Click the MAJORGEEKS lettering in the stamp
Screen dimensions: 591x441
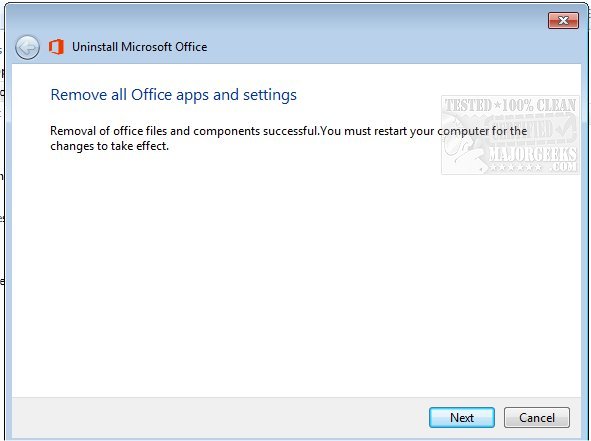(532, 154)
